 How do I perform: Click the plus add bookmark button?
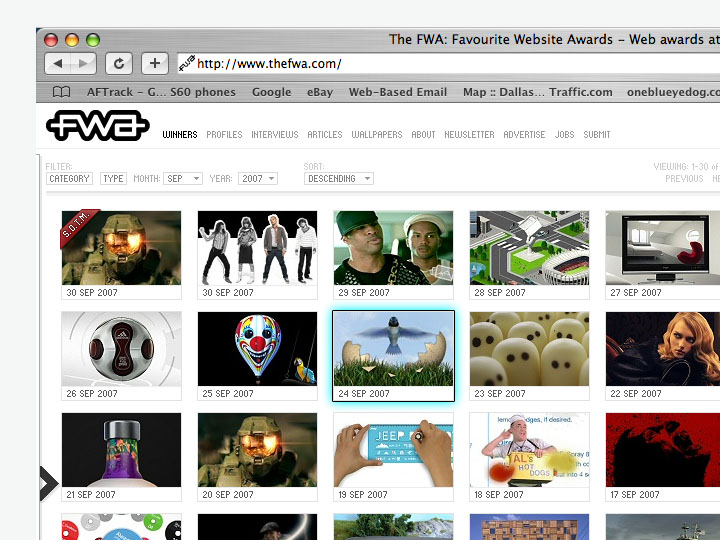[x=155, y=63]
